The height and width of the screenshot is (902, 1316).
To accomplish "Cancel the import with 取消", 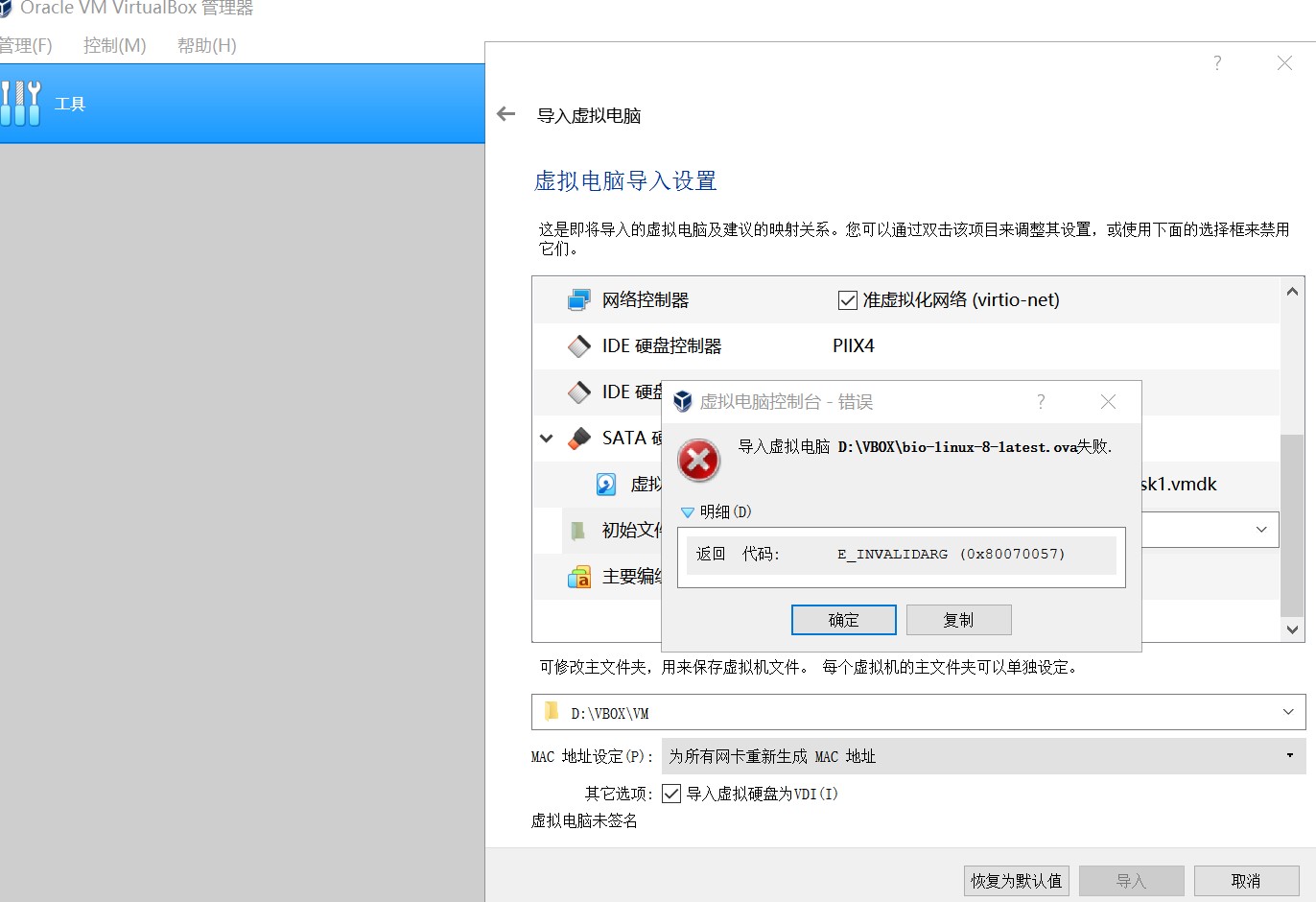I will coord(1247,881).
